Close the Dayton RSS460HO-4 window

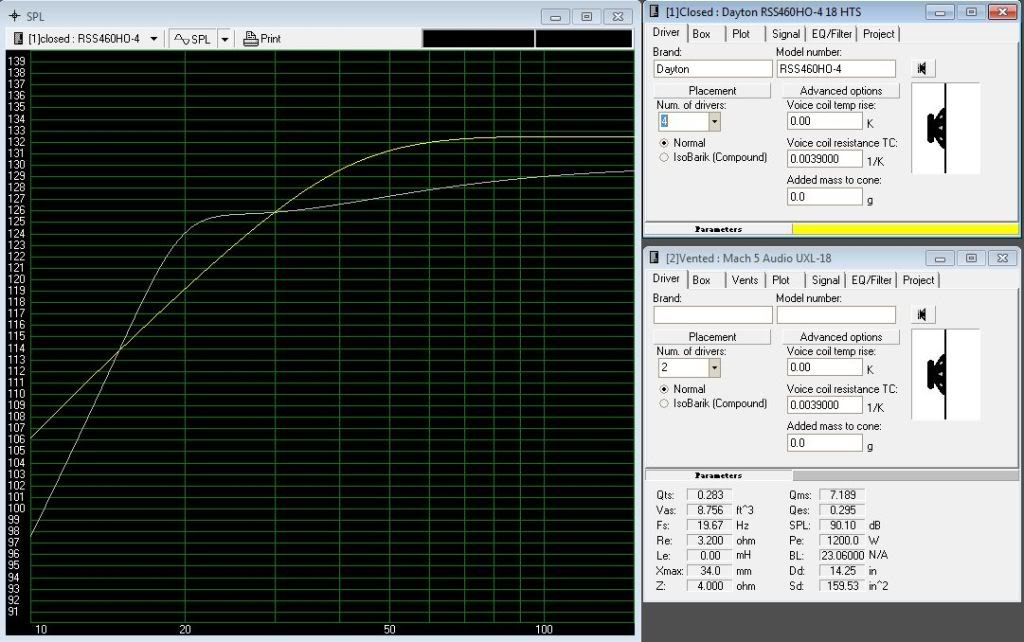tap(1002, 12)
